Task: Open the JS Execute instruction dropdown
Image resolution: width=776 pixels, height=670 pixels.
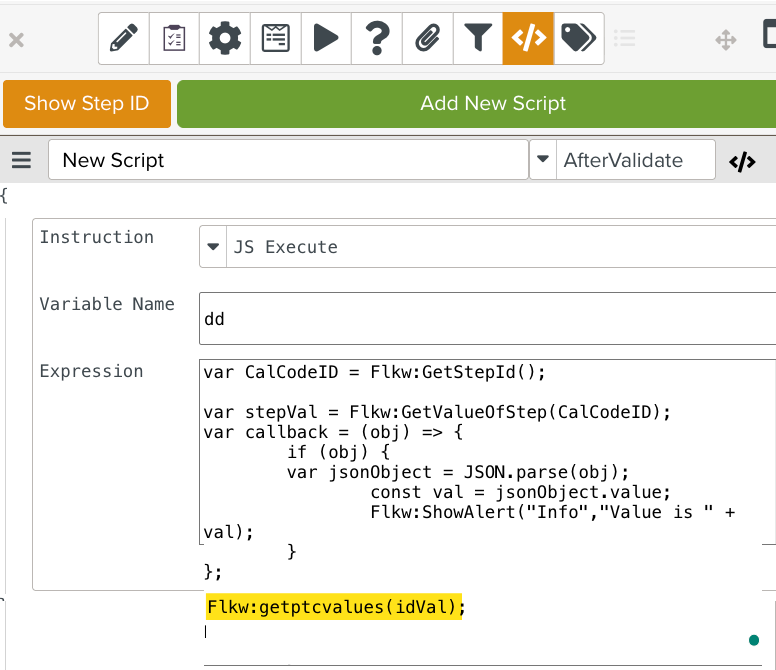Action: 214,247
